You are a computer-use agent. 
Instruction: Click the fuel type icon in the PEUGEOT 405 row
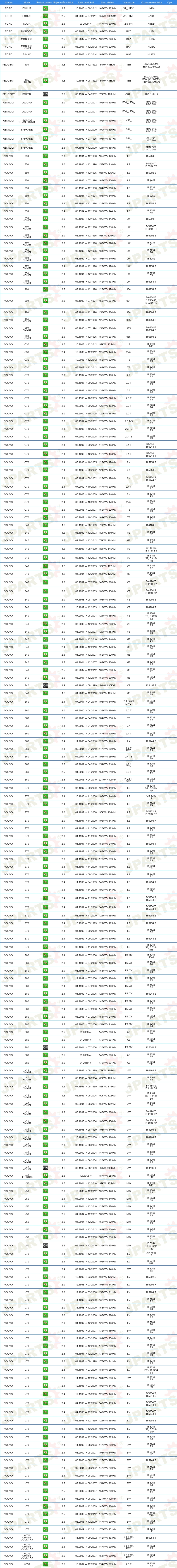46,65
